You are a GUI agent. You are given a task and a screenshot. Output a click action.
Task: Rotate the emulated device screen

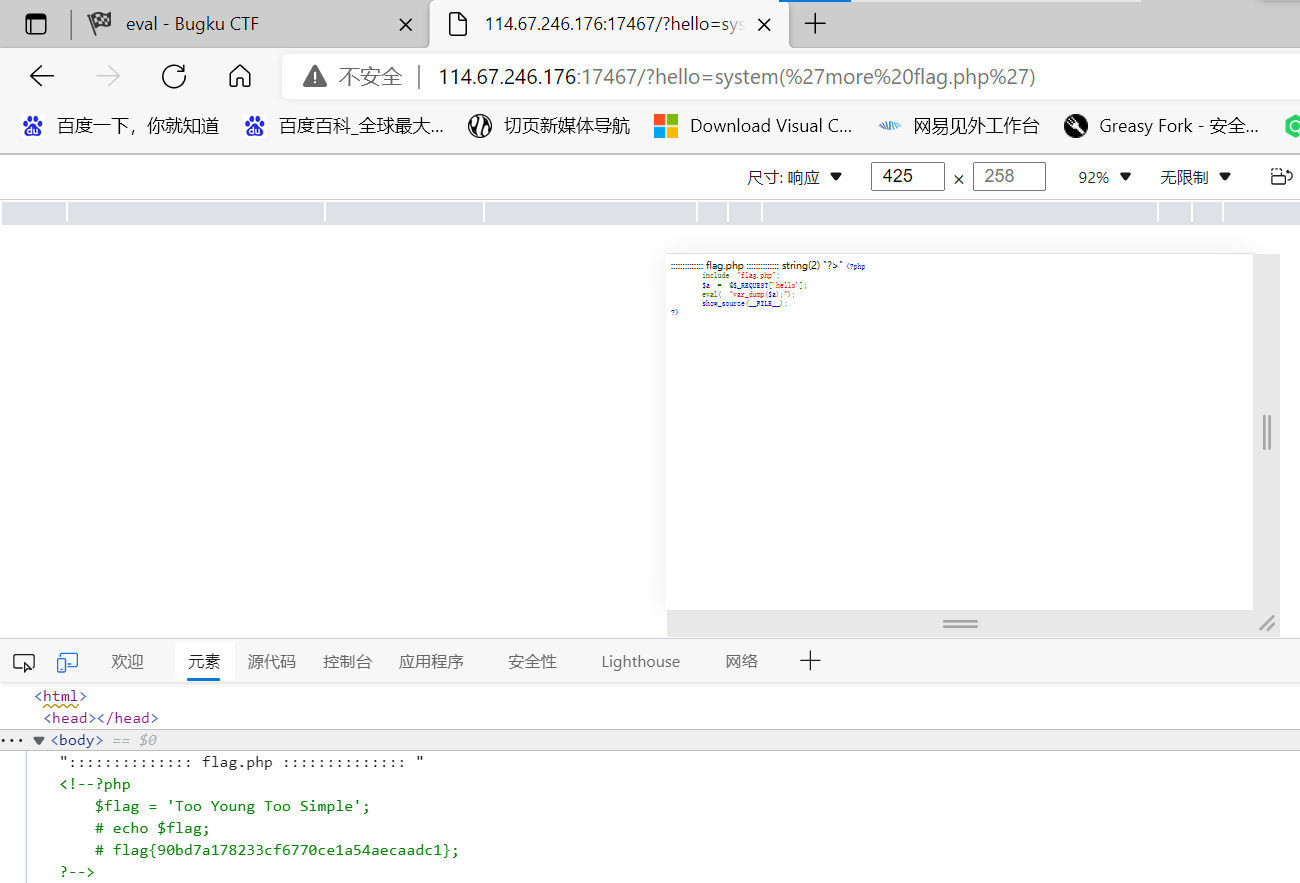(x=1281, y=177)
